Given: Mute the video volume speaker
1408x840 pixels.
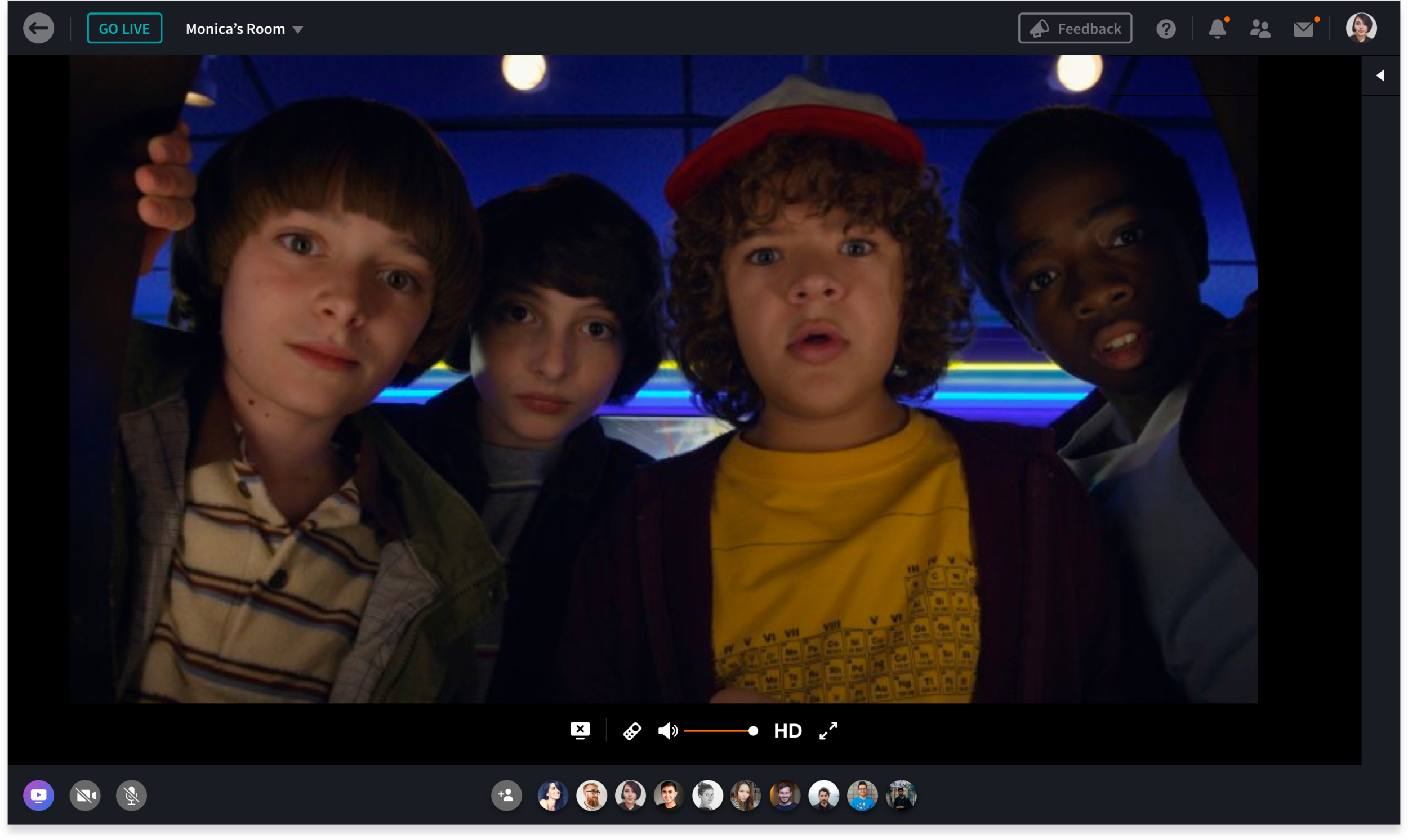Looking at the screenshot, I should coord(667,731).
